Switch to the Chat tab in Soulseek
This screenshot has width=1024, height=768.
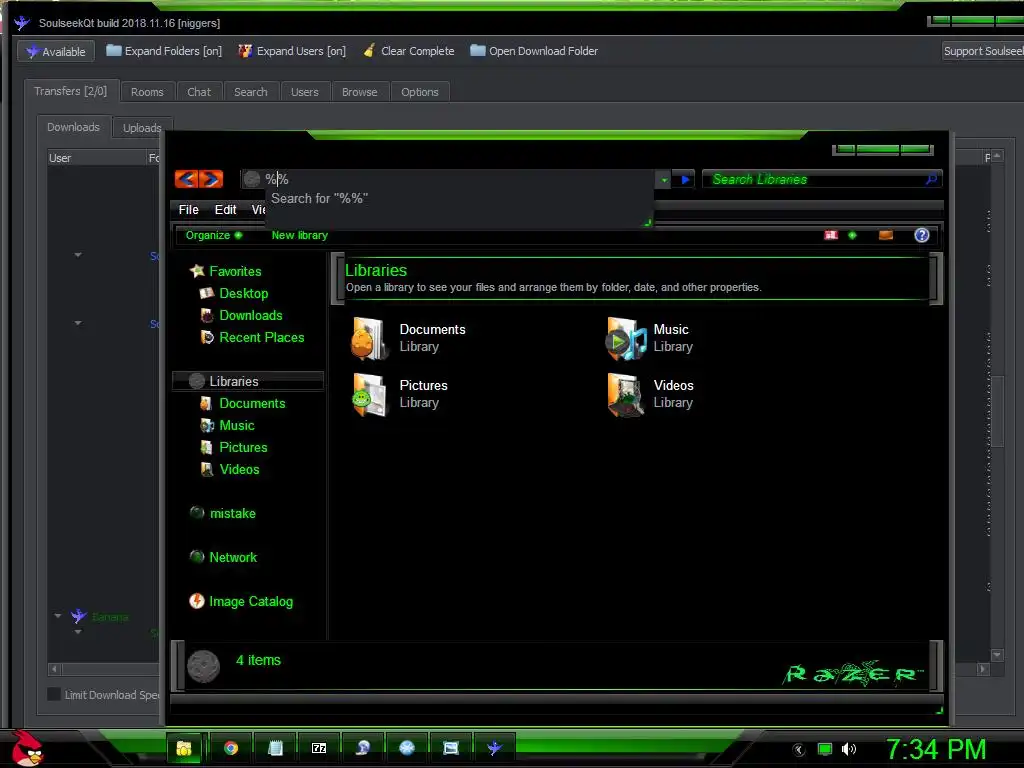tap(199, 92)
